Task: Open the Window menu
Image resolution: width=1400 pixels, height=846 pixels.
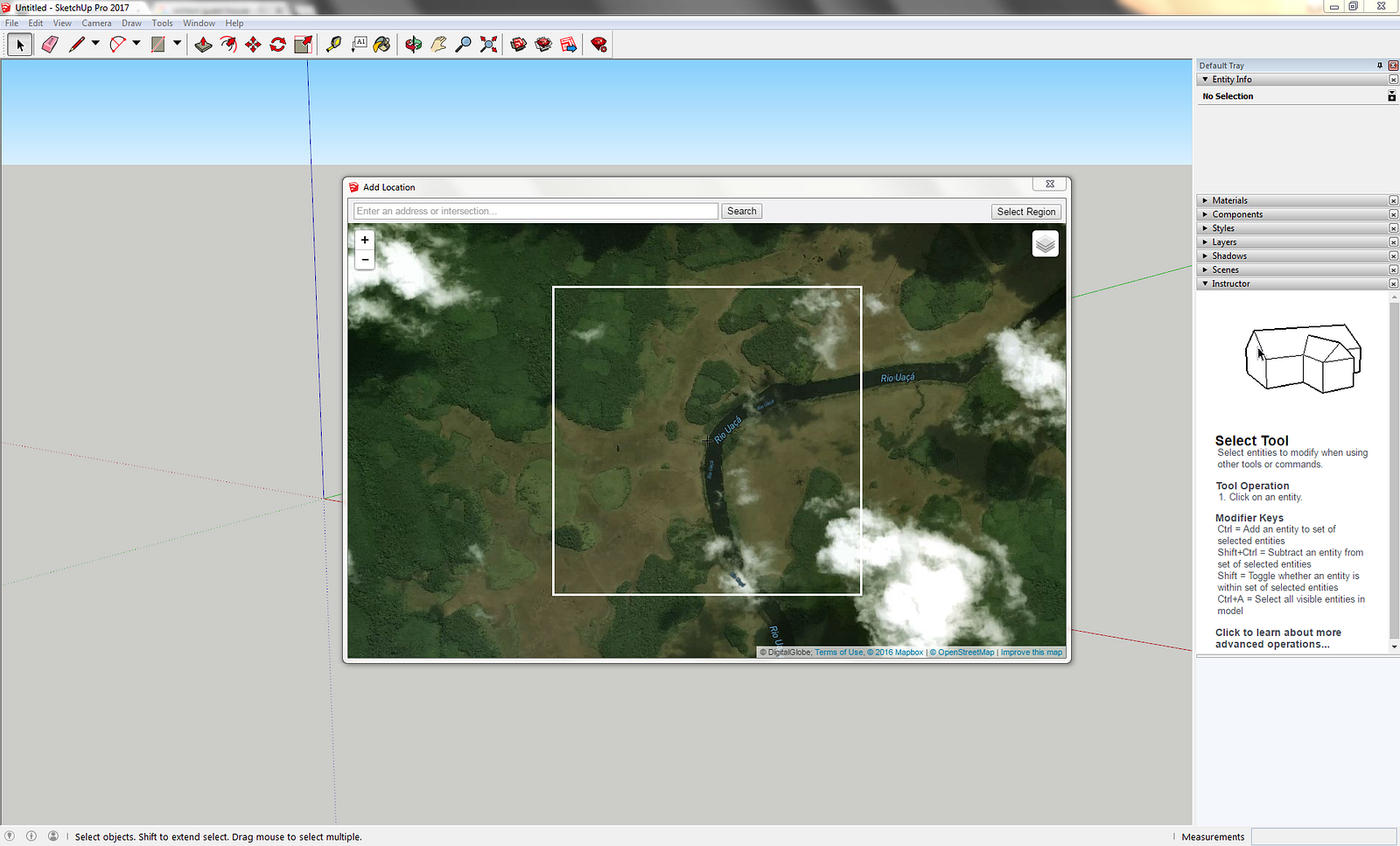Action: click(199, 24)
